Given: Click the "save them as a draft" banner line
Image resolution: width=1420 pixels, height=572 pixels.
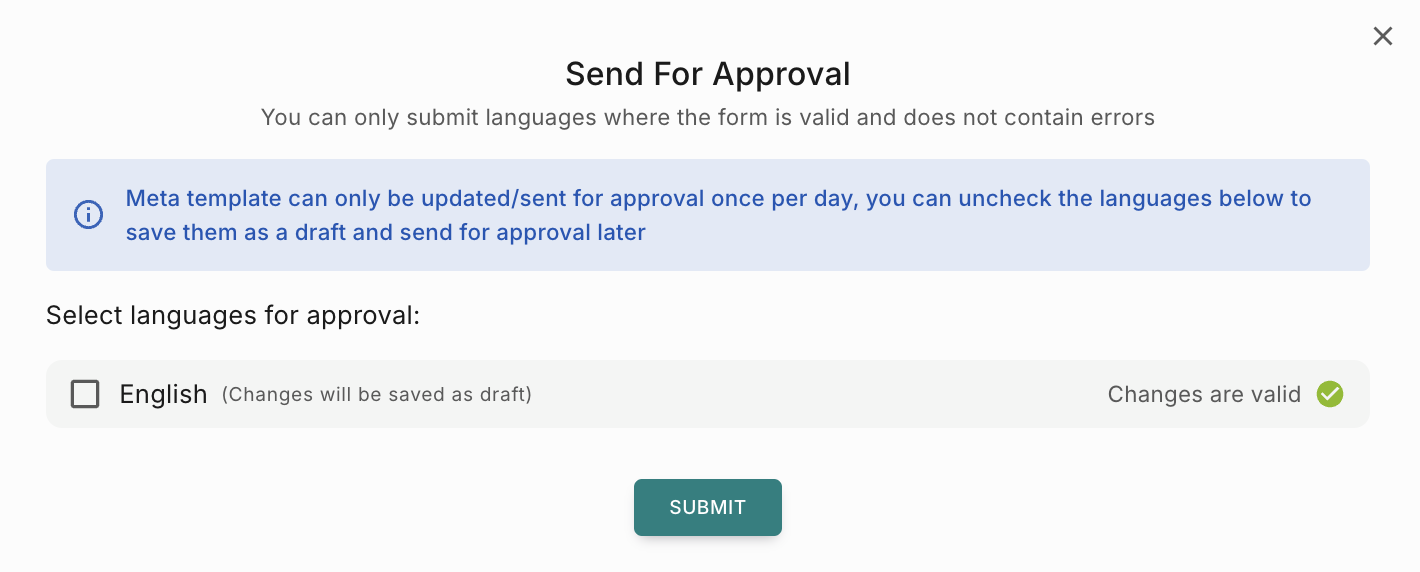Looking at the screenshot, I should click(385, 233).
